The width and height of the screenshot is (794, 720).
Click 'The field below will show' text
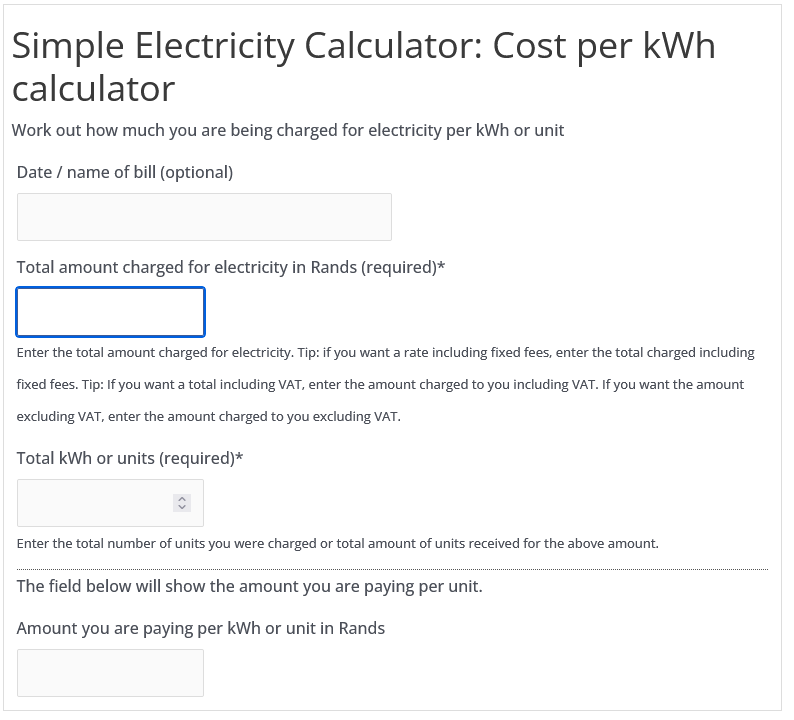coord(249,586)
